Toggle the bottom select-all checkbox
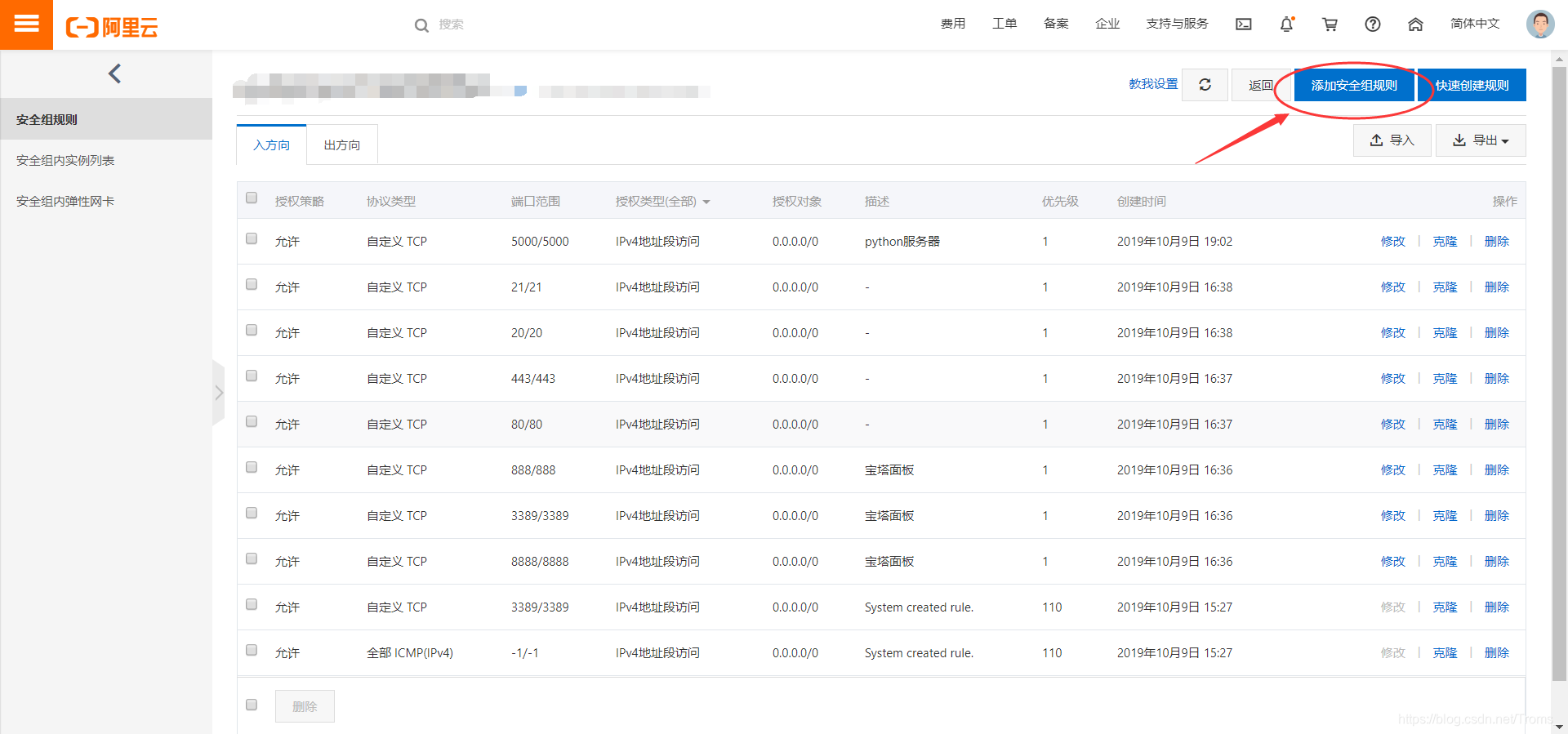Viewport: 1568px width, 734px height. 252,705
